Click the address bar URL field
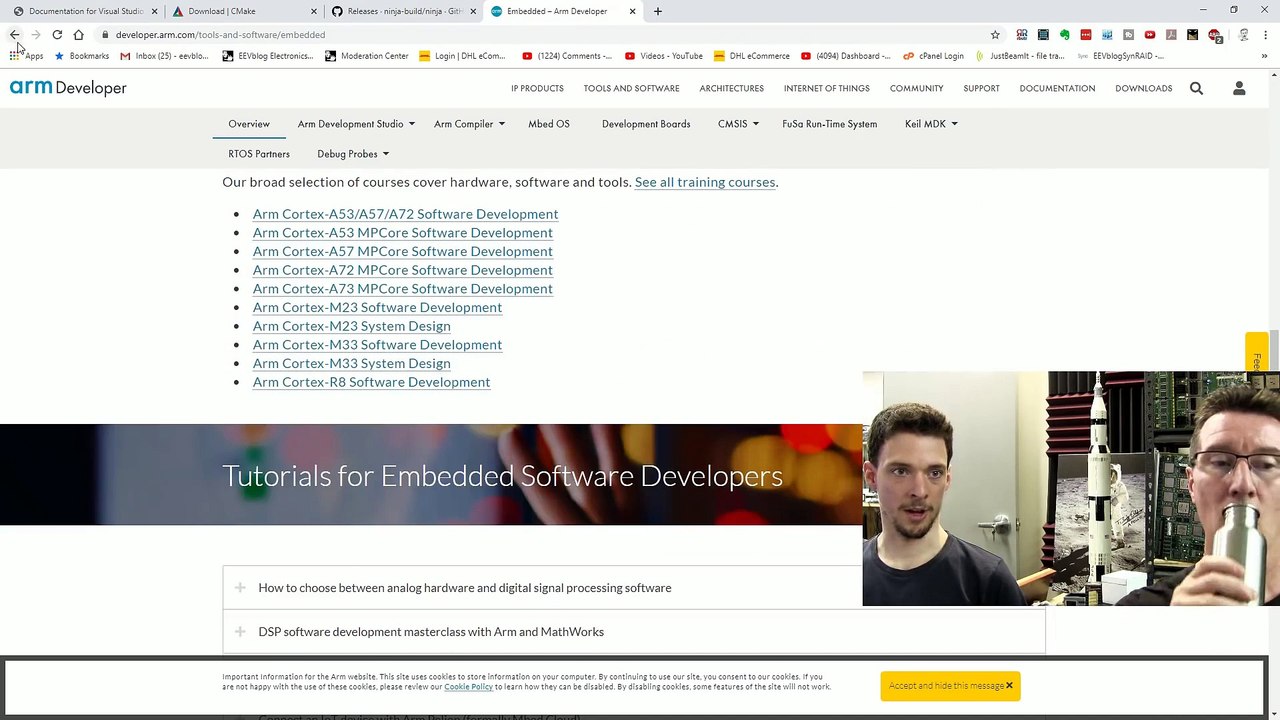 pos(540,35)
